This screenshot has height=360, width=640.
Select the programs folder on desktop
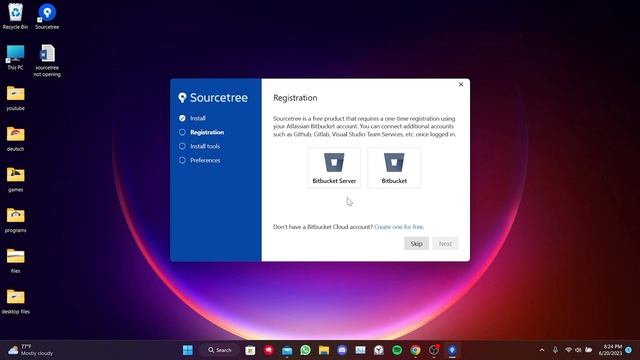point(16,220)
